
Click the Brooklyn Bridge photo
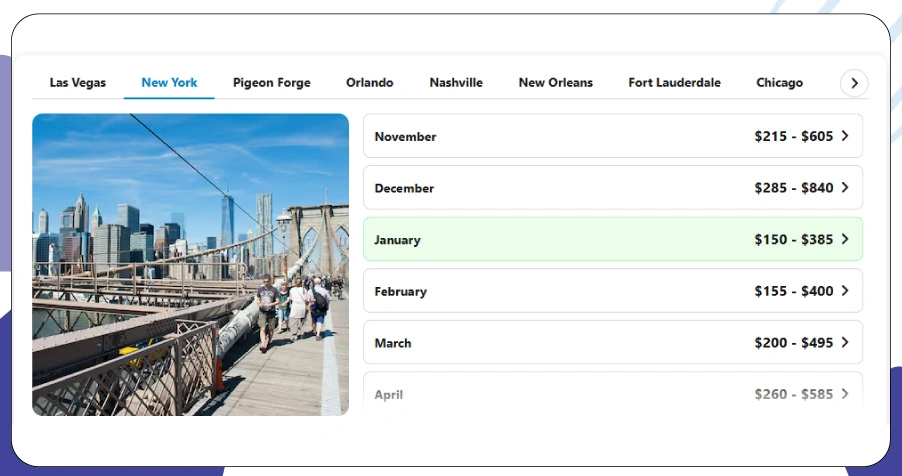click(x=190, y=264)
